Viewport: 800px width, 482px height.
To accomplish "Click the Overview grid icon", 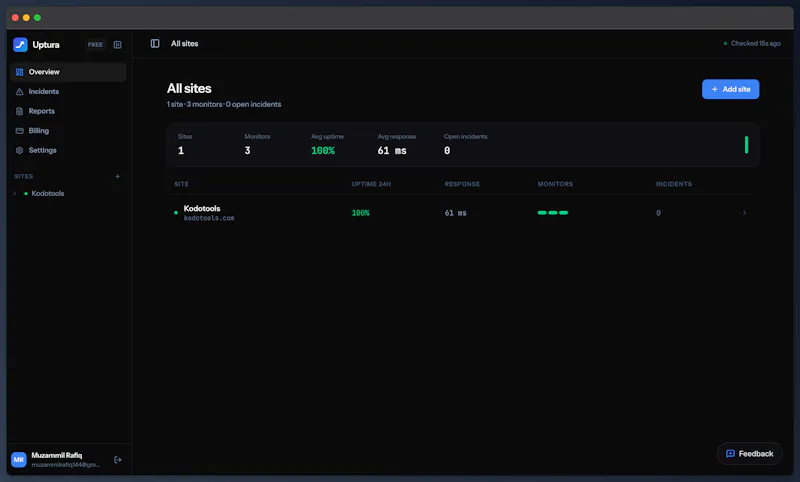I will click(19, 72).
